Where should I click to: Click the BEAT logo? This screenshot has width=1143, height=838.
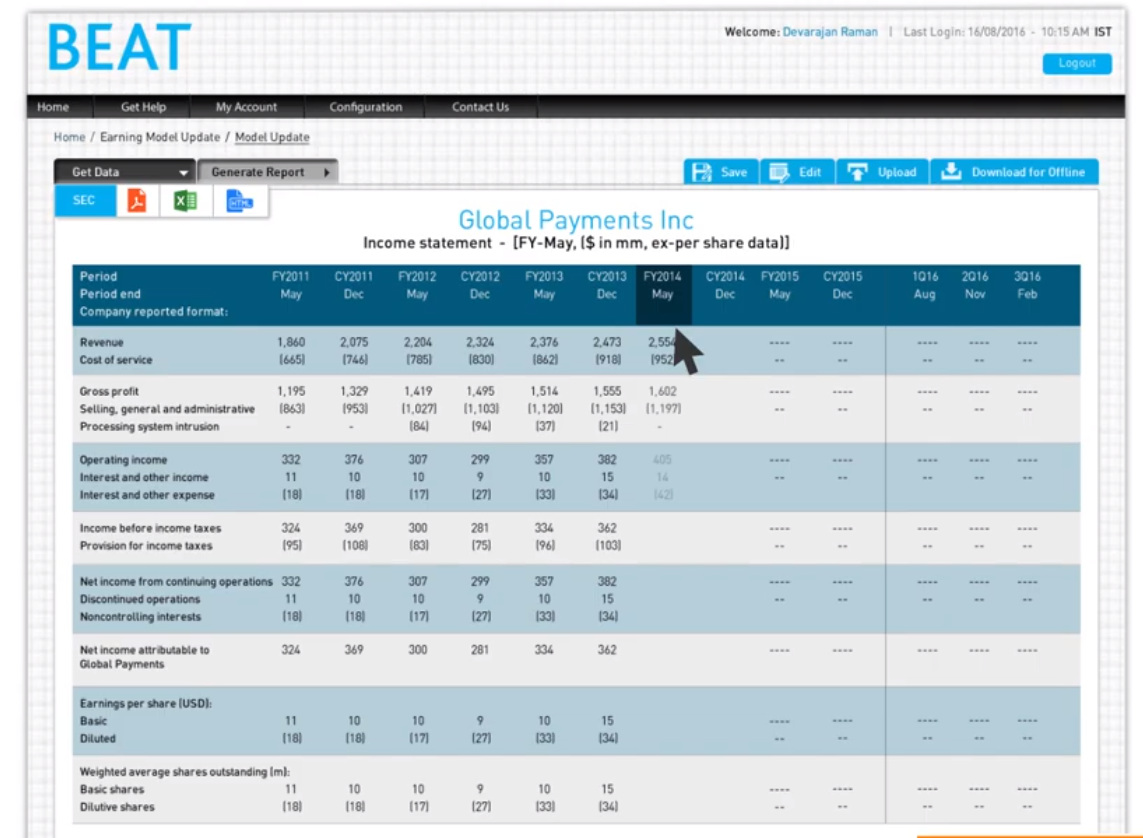[120, 47]
